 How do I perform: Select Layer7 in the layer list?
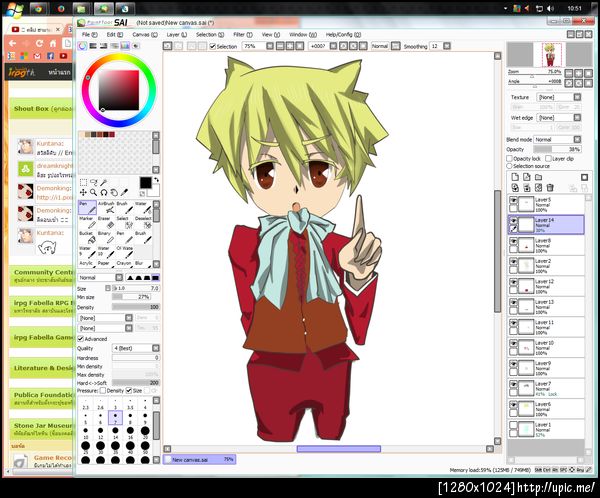546,389
